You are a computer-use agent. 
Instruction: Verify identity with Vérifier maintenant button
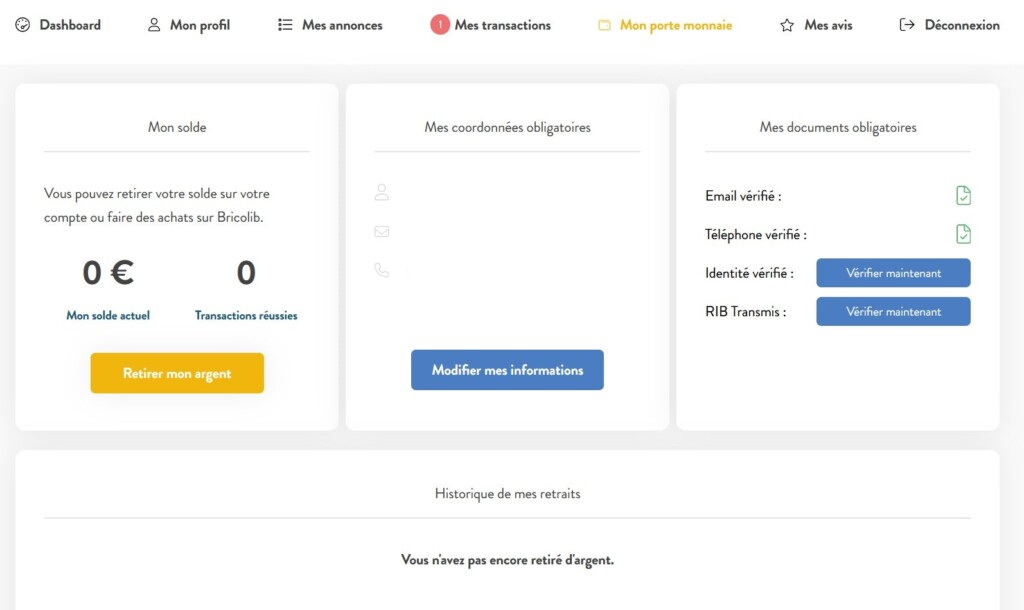click(893, 273)
